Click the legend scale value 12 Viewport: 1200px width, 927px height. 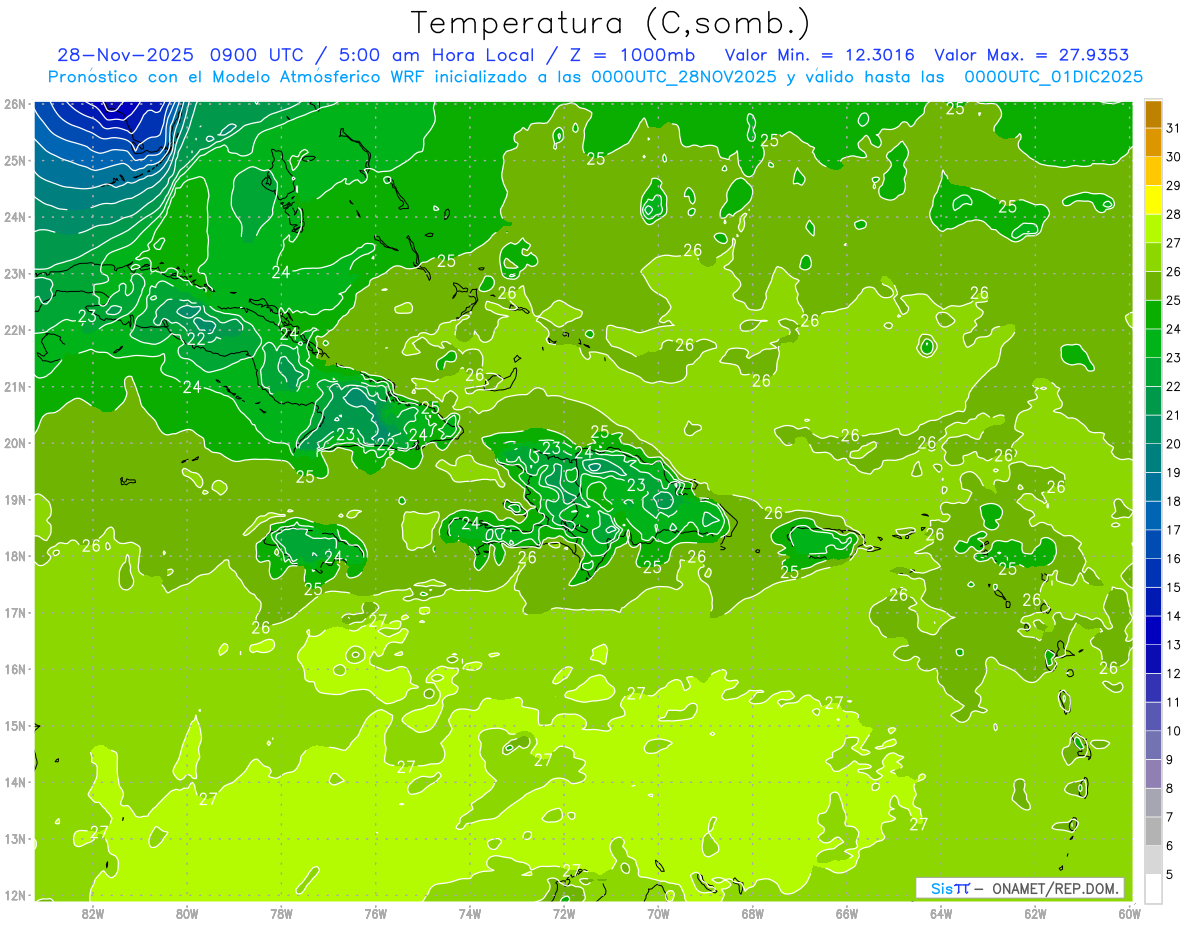click(x=1173, y=673)
